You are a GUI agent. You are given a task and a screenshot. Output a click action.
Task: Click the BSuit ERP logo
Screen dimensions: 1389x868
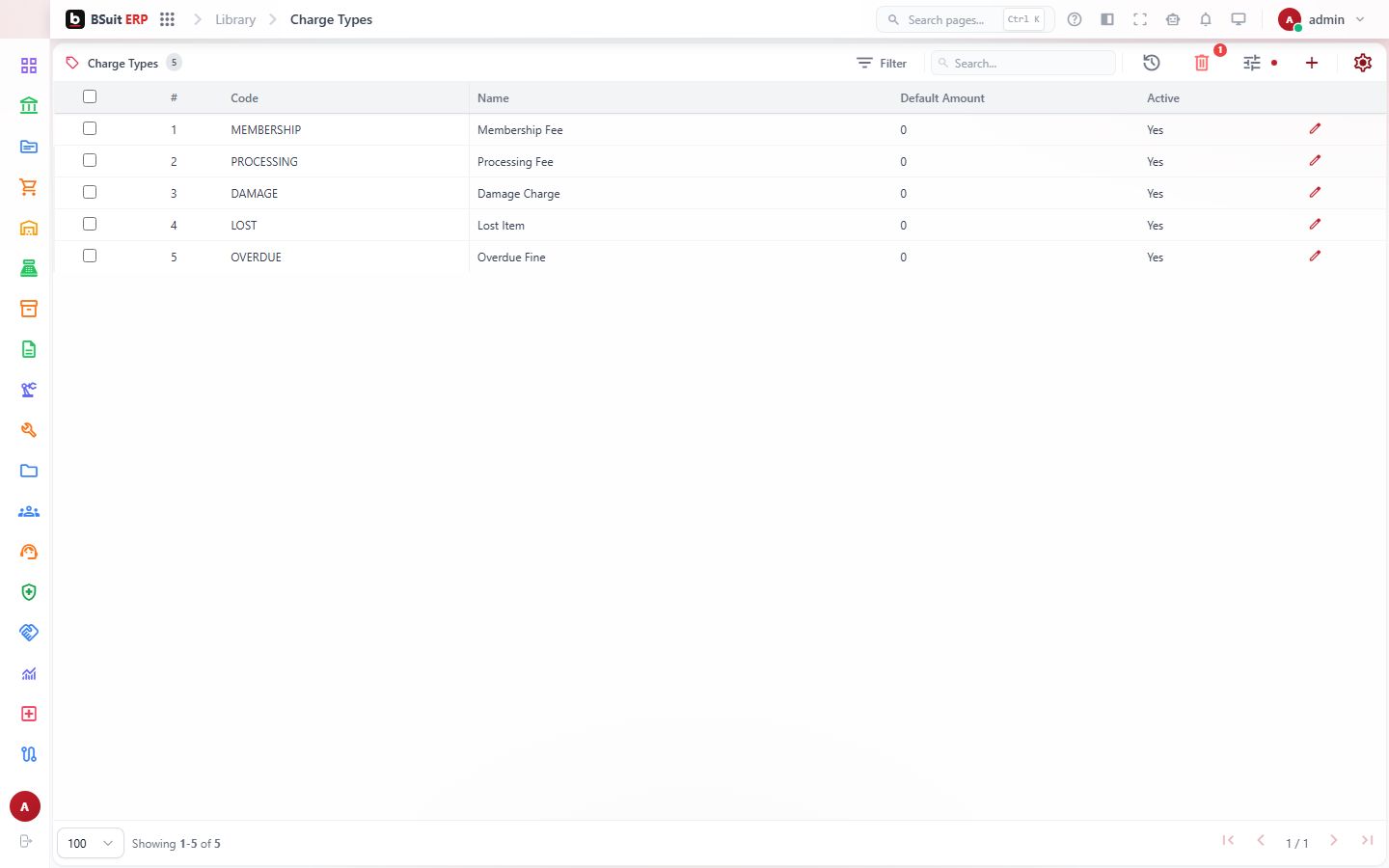pyautogui.click(x=107, y=19)
